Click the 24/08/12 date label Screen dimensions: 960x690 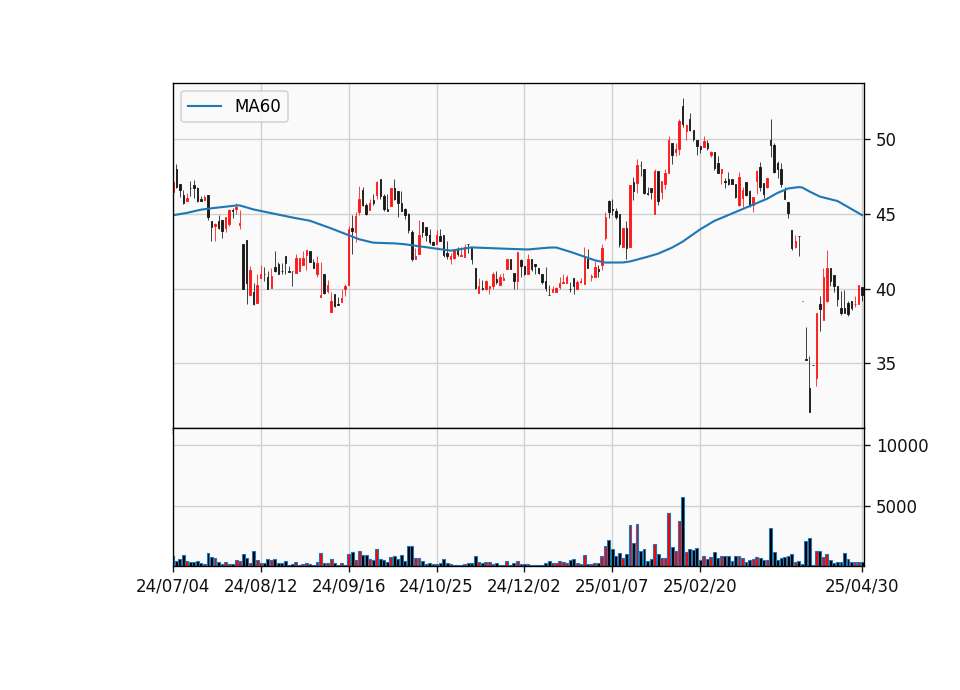261,586
